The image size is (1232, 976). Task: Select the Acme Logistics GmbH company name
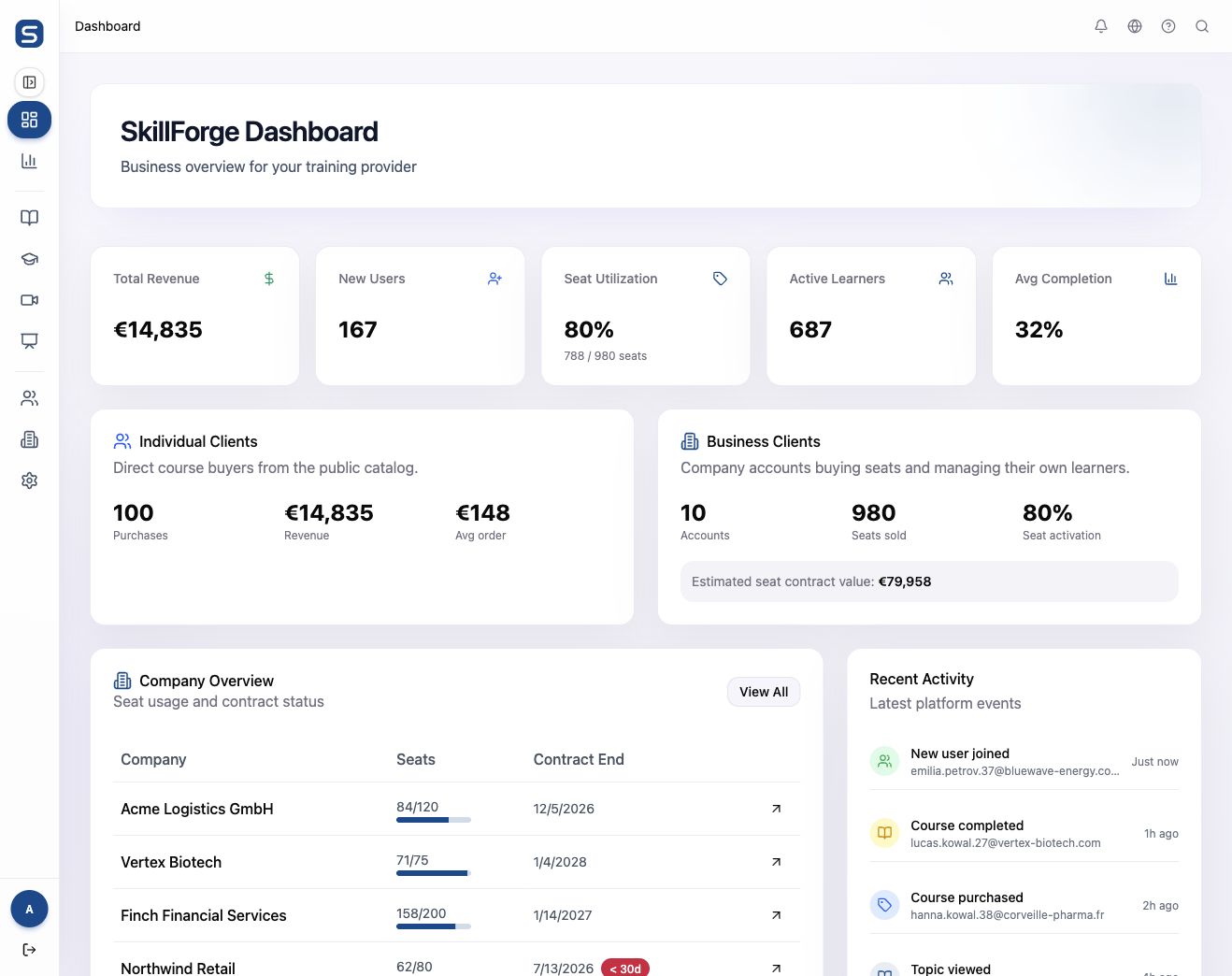point(197,809)
